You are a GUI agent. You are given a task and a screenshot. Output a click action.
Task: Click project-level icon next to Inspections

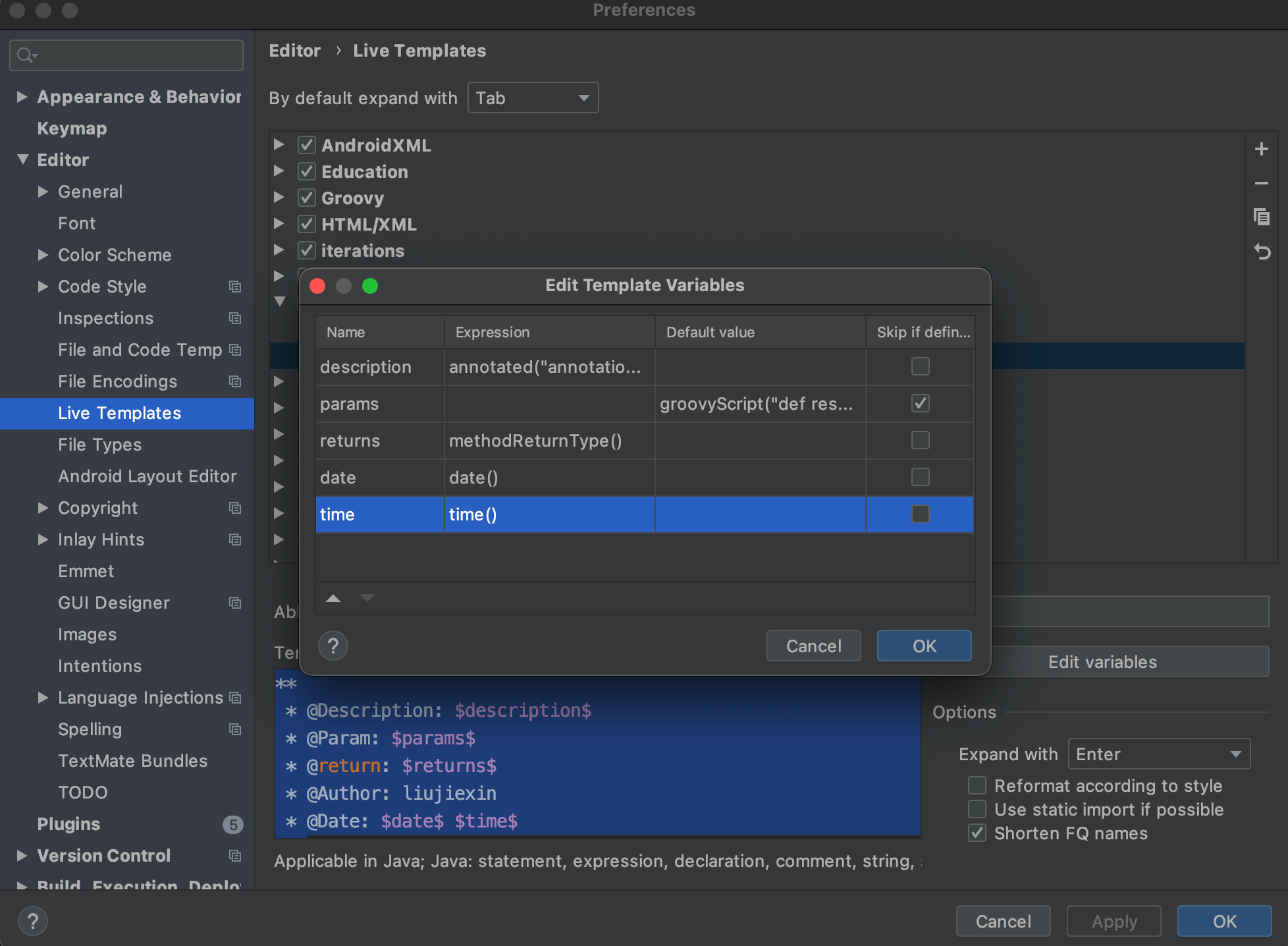click(x=235, y=318)
